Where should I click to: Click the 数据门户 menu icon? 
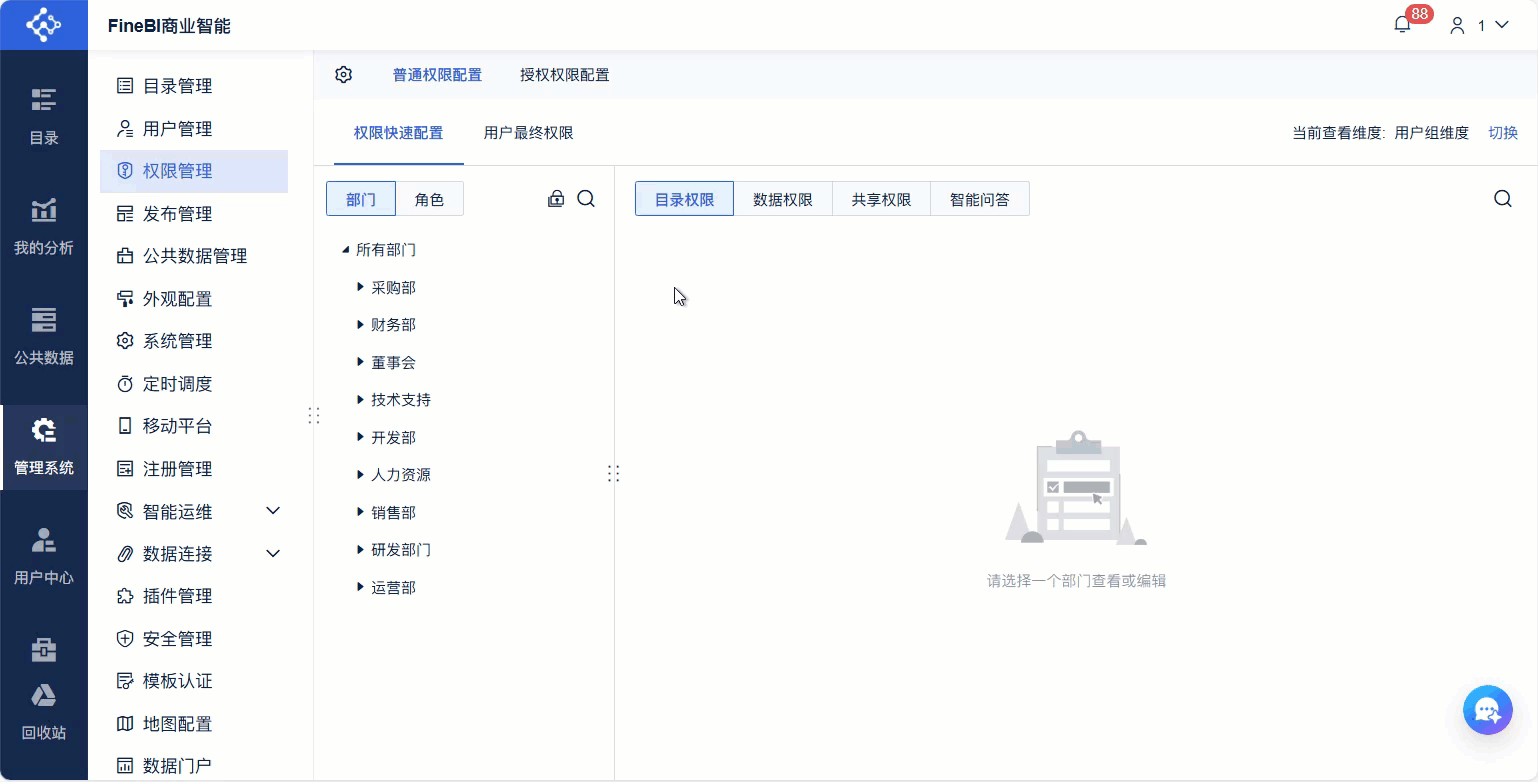click(125, 766)
